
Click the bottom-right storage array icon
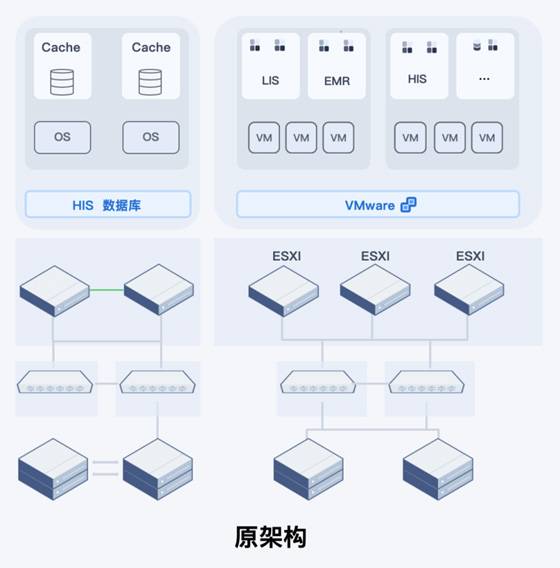pos(438,469)
